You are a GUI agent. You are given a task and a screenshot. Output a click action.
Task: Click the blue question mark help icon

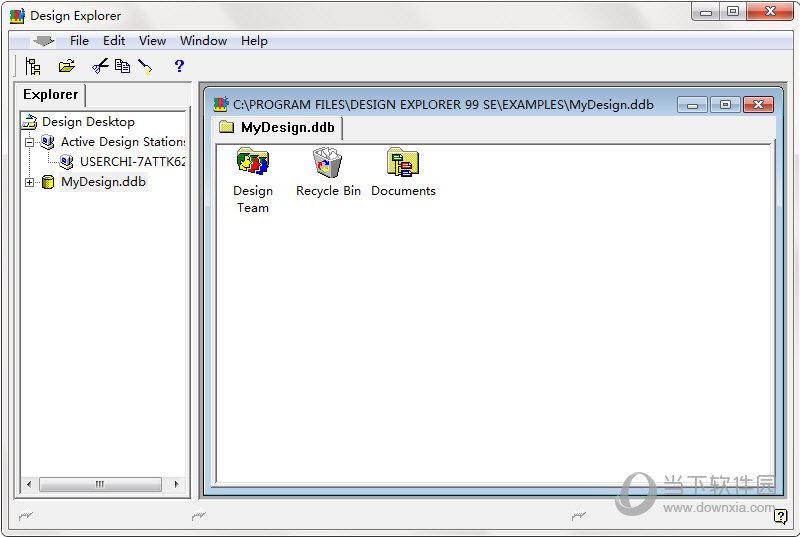click(x=179, y=66)
